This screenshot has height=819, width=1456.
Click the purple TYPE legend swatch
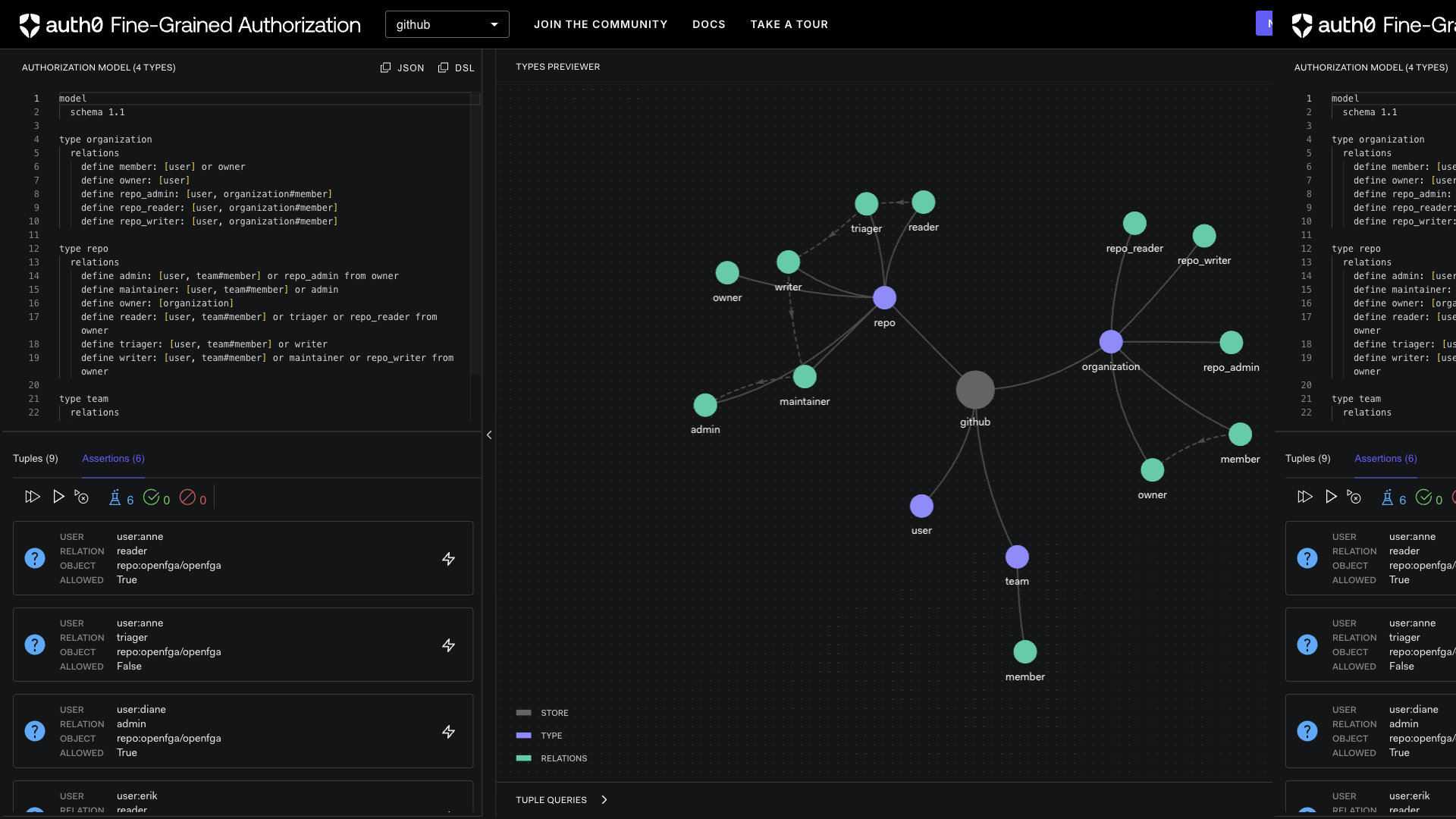point(523,736)
